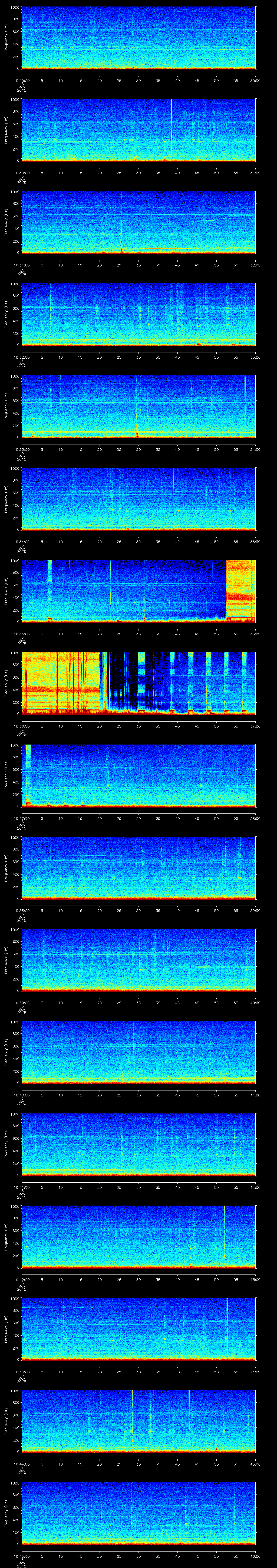277x1568 pixels.
Task: Click the 32:00 end time label
Action: [256, 265]
